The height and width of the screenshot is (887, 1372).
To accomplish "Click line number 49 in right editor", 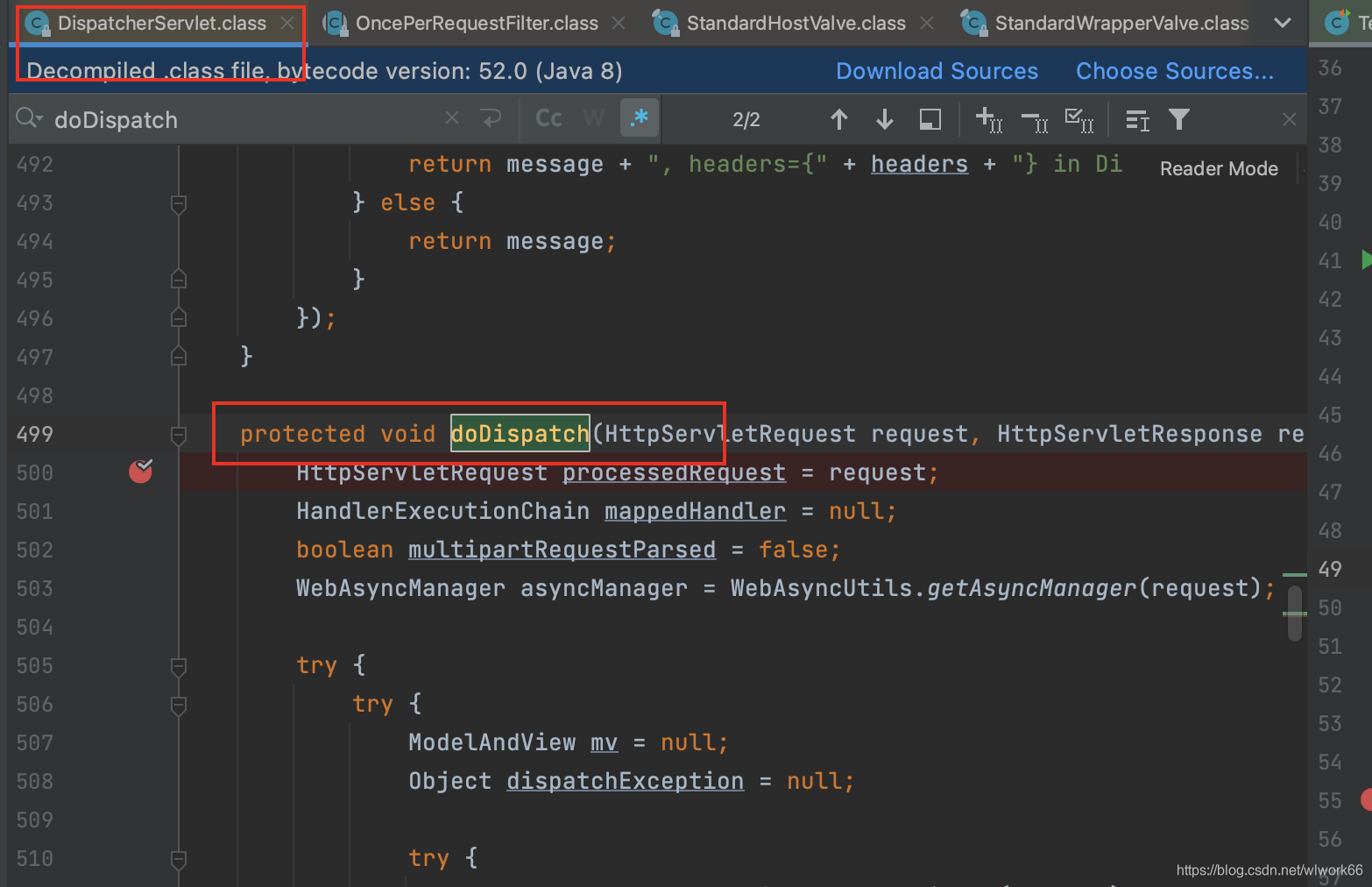I will [x=1330, y=569].
